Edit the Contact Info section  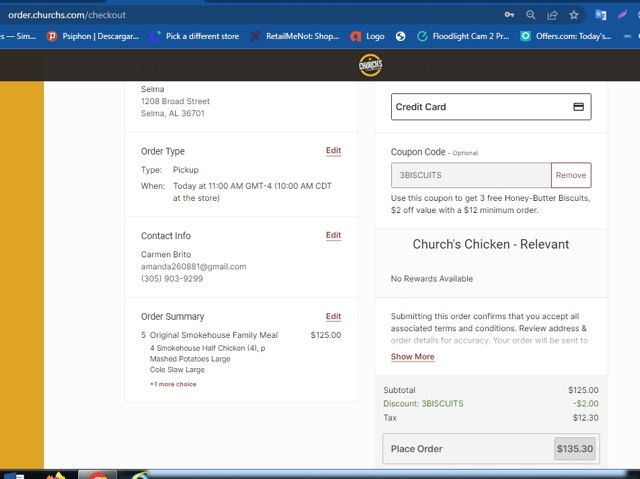click(x=333, y=235)
